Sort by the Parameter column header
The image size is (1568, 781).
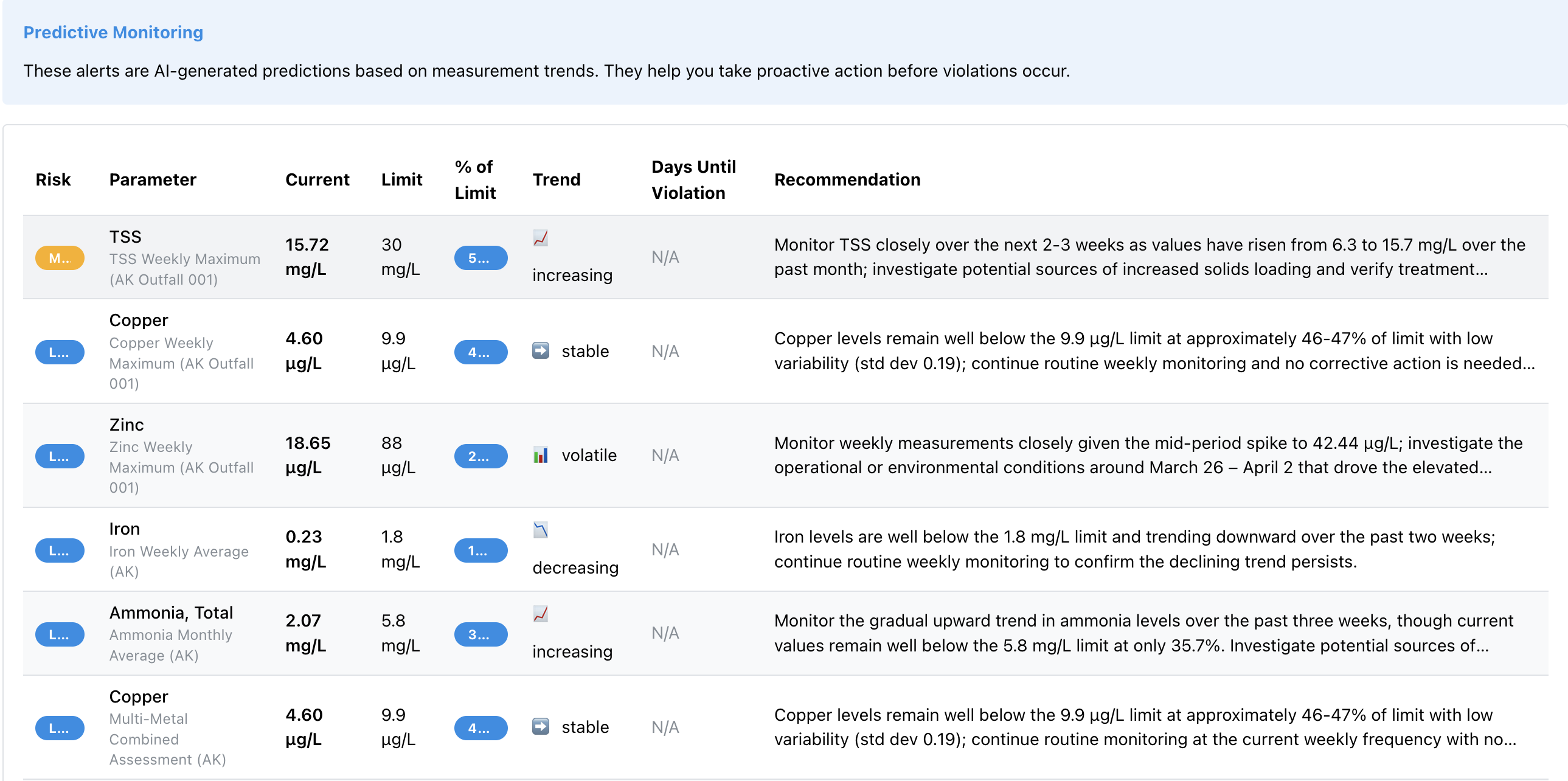[153, 179]
